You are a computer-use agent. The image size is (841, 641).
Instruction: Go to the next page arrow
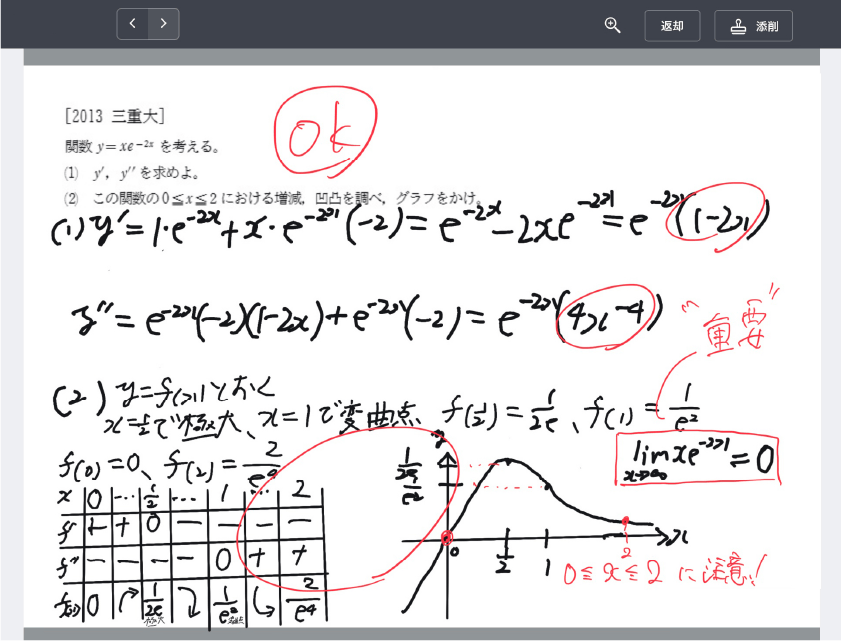[x=163, y=24]
